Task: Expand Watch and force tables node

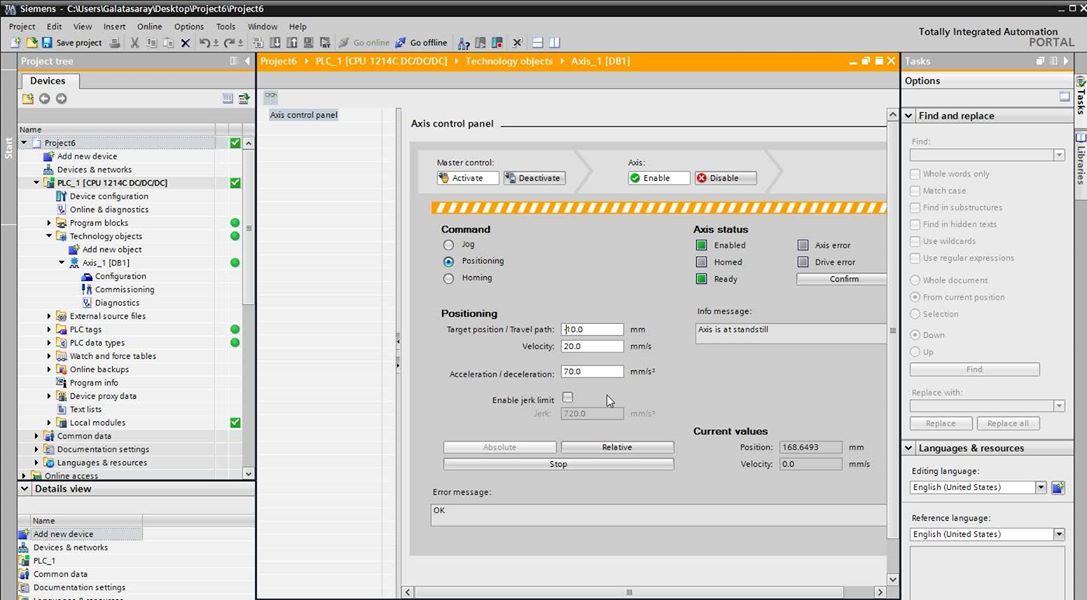Action: [x=49, y=356]
